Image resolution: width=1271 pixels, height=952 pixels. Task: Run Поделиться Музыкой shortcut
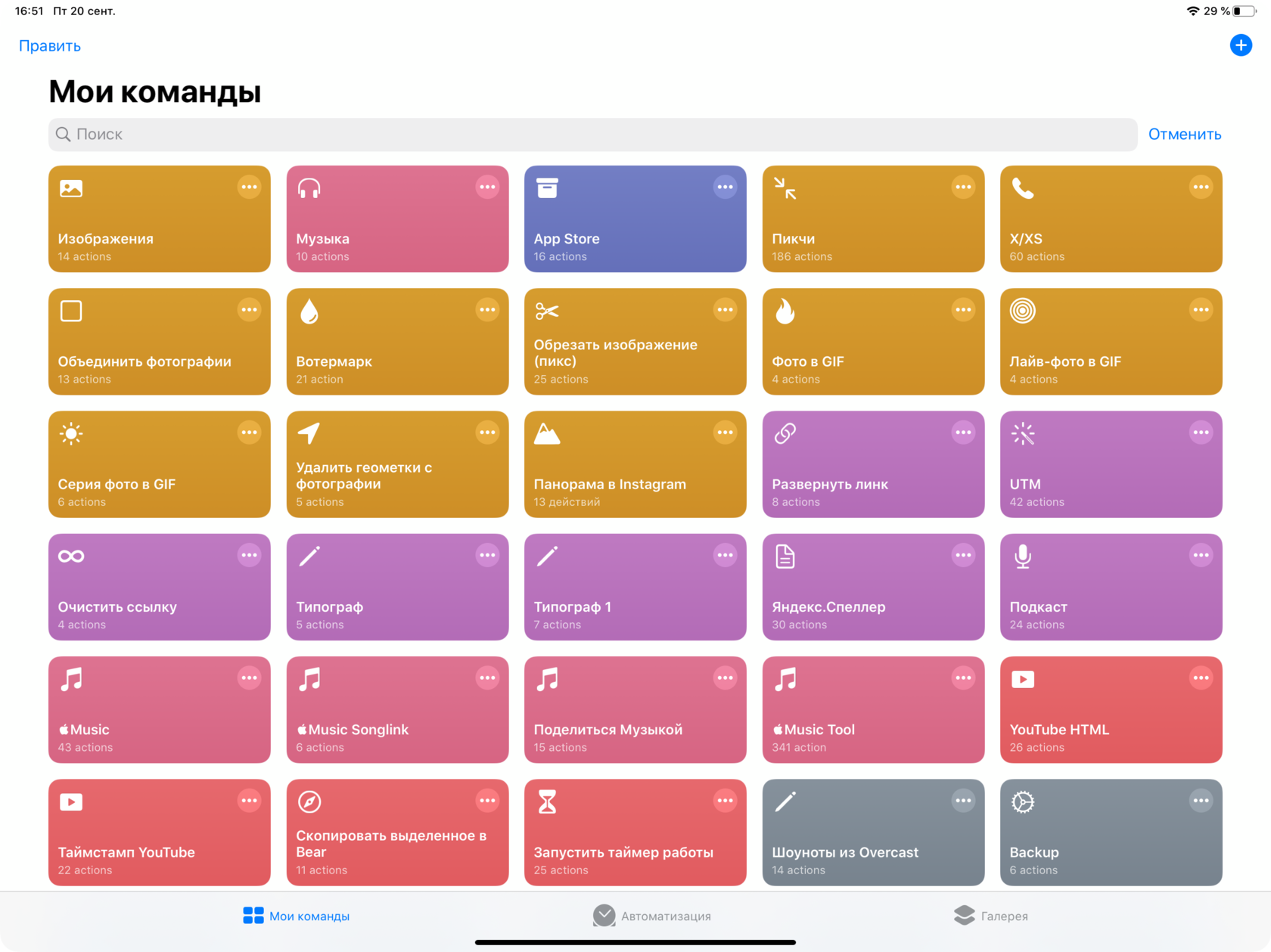pyautogui.click(x=635, y=710)
